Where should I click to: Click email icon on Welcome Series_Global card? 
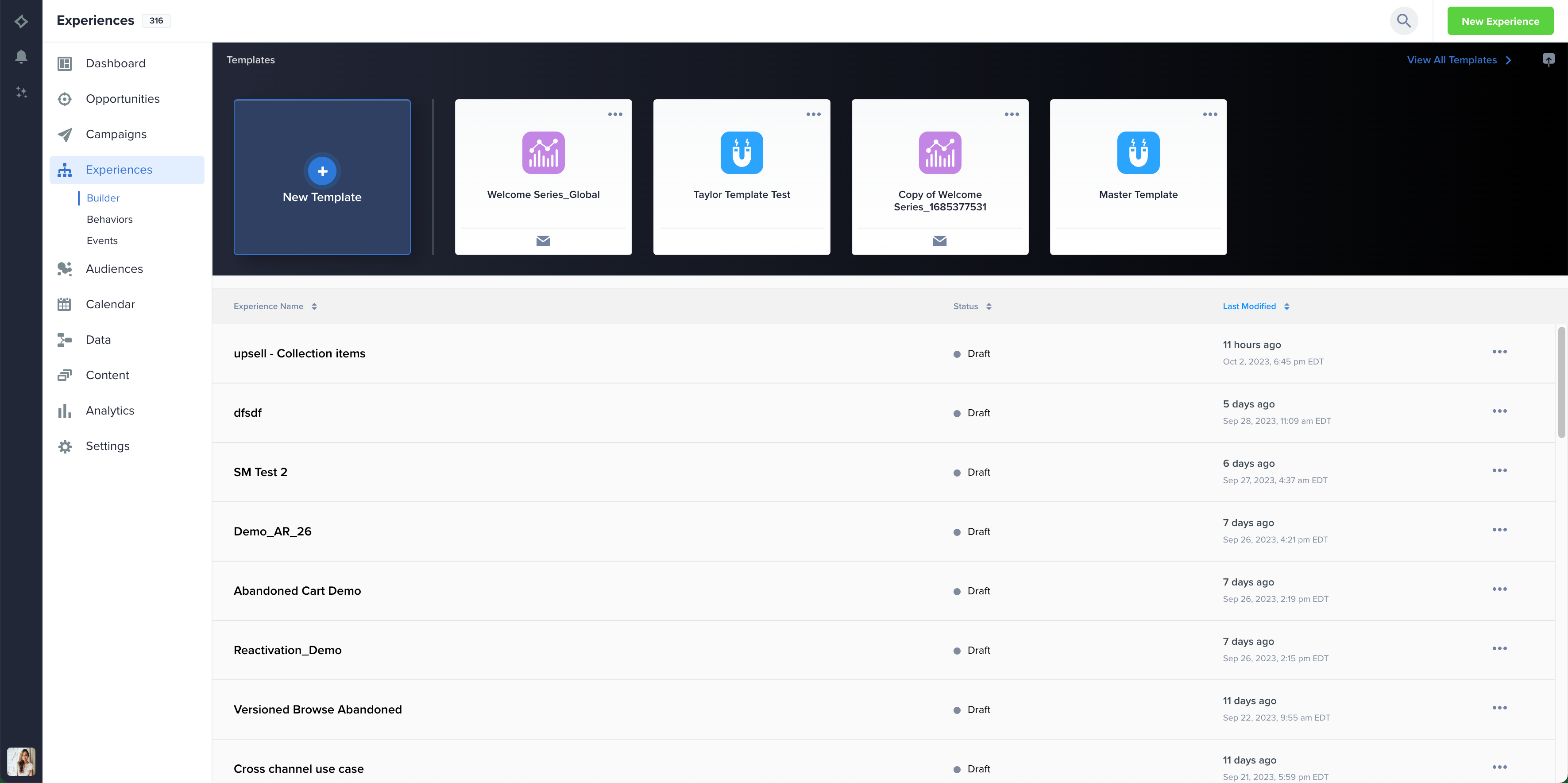(x=543, y=240)
